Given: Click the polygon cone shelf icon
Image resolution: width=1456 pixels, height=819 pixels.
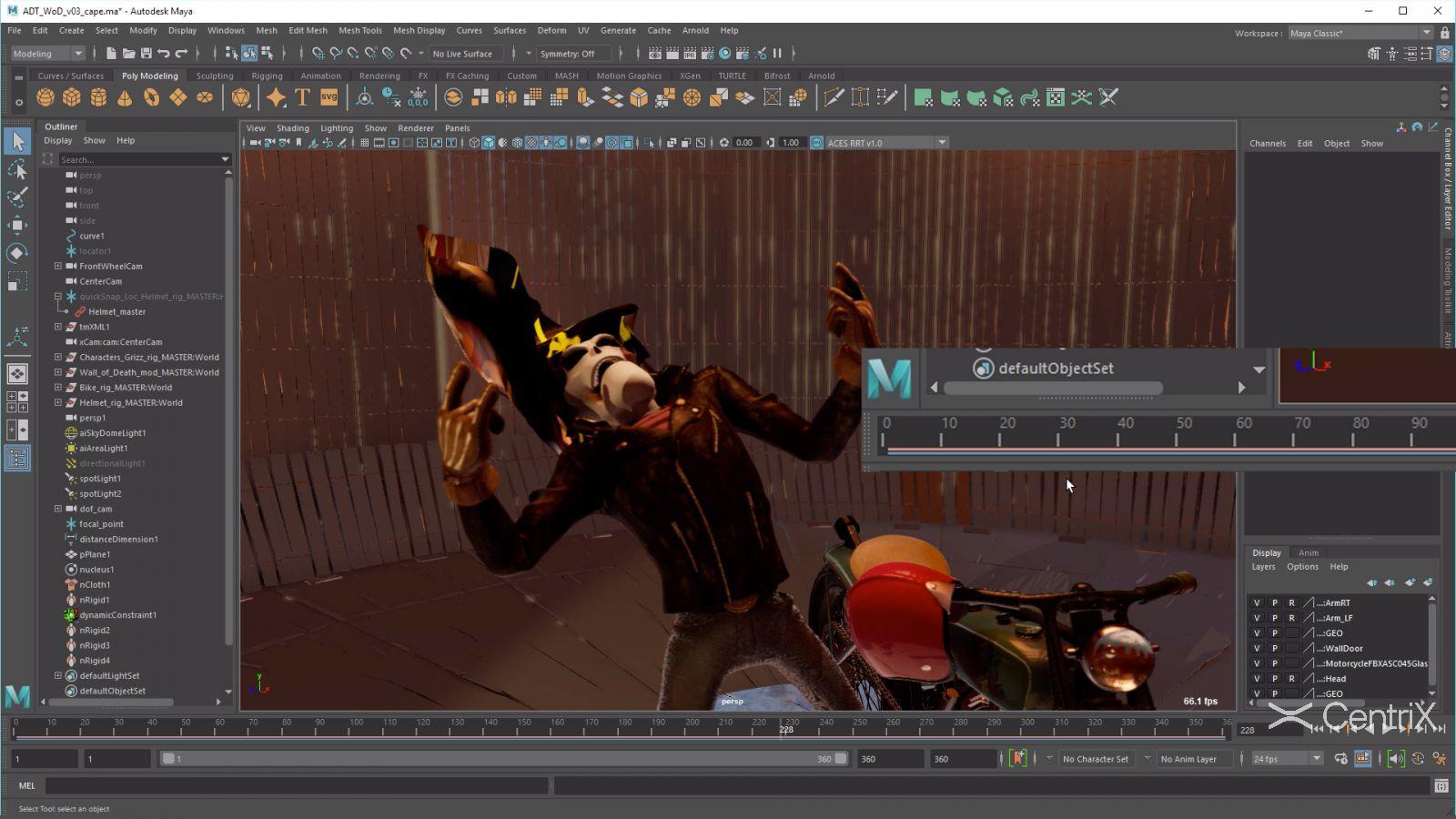Looking at the screenshot, I should (125, 97).
